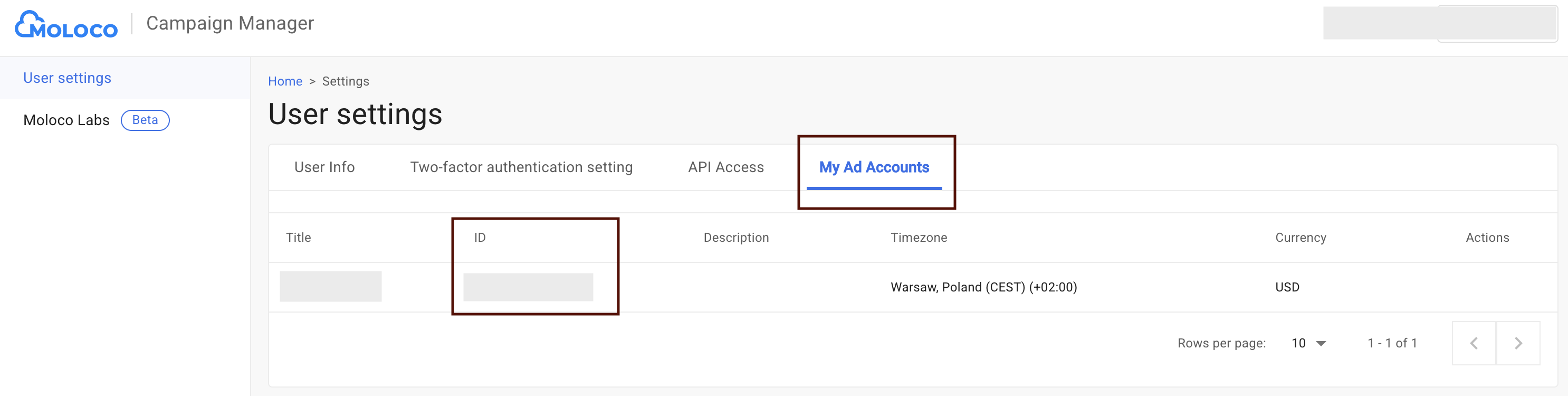The height and width of the screenshot is (396, 1568).
Task: Click the Beta badge next to Moloco Labs
Action: pos(145,120)
